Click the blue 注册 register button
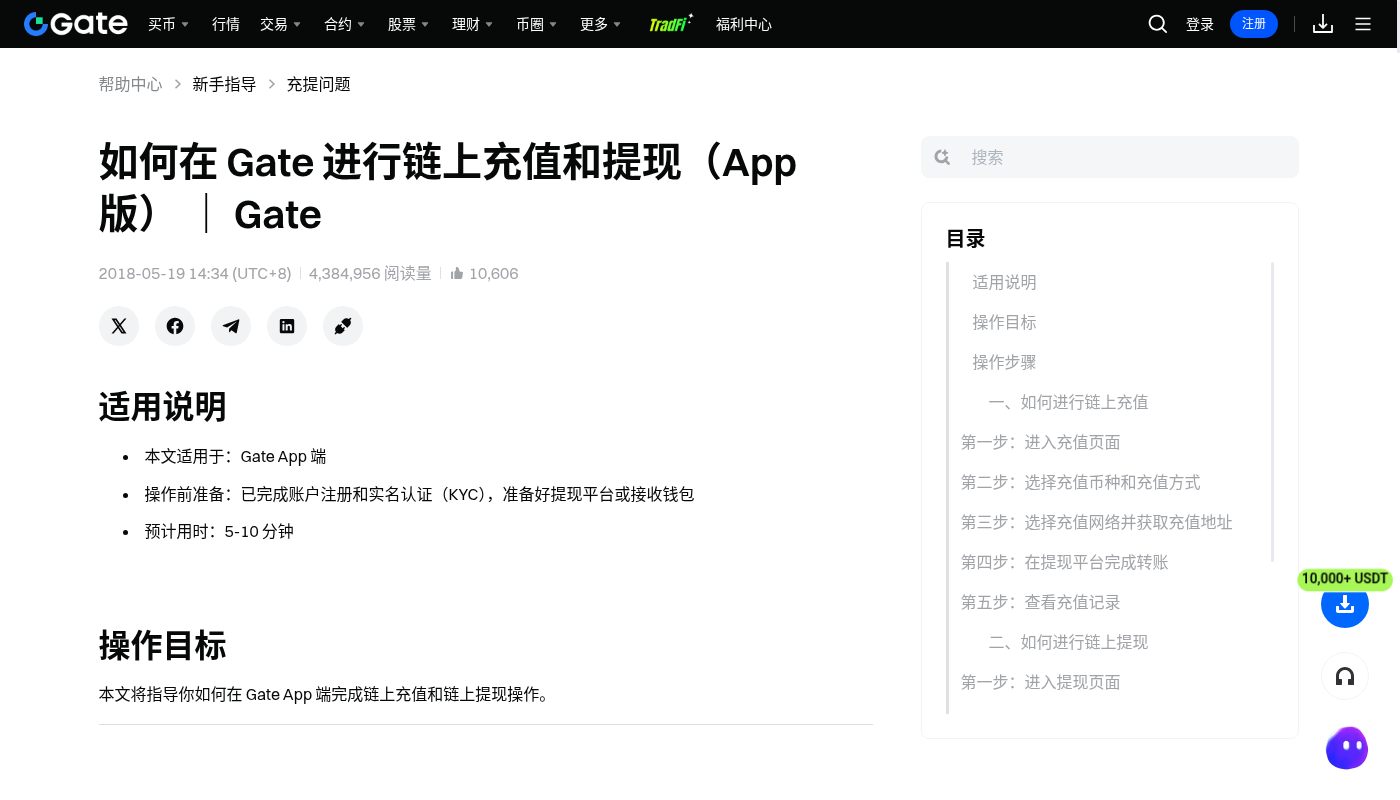Viewport: 1400px width, 800px height. click(x=1254, y=24)
